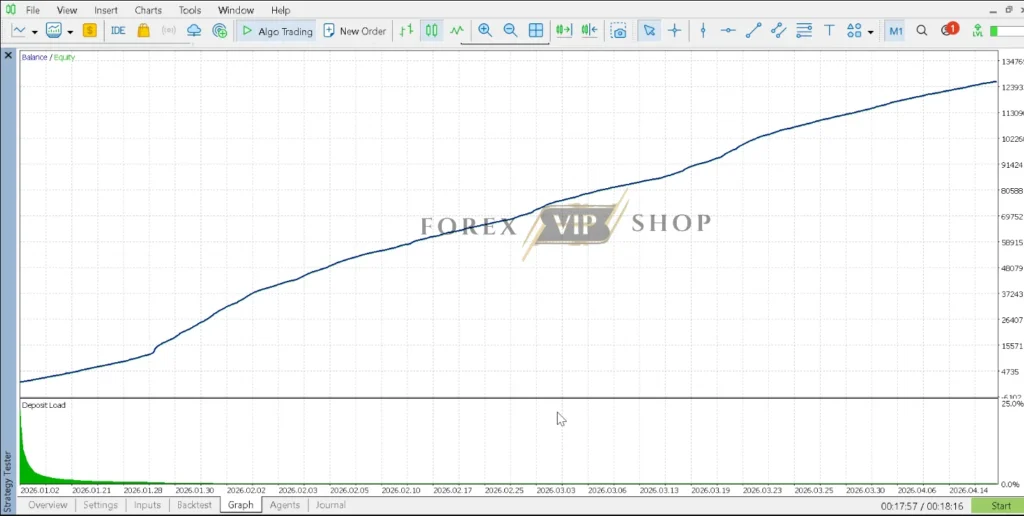Click the signals broadcast icon
The width and height of the screenshot is (1024, 516).
point(169,31)
